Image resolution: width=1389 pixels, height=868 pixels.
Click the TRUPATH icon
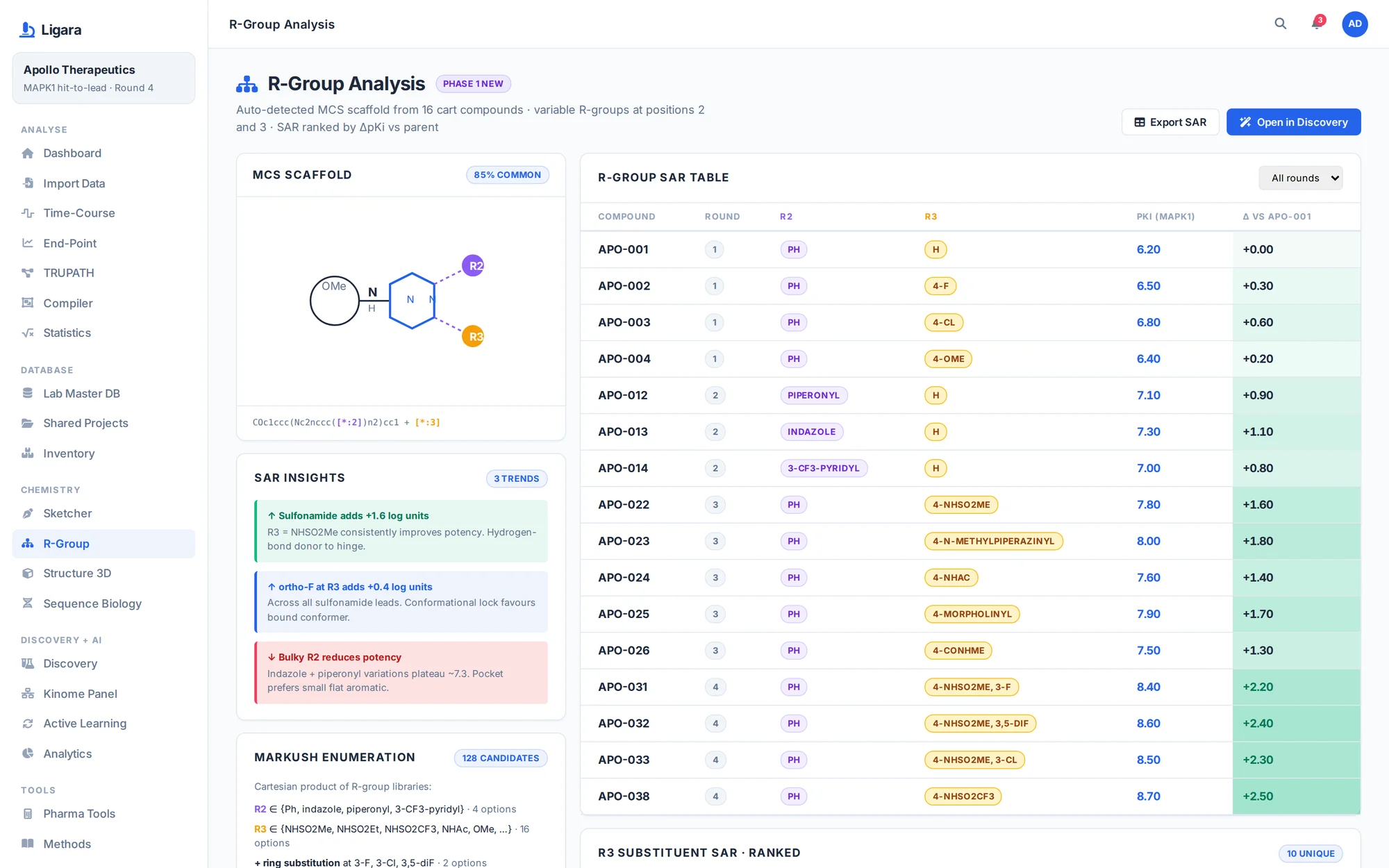(x=28, y=273)
